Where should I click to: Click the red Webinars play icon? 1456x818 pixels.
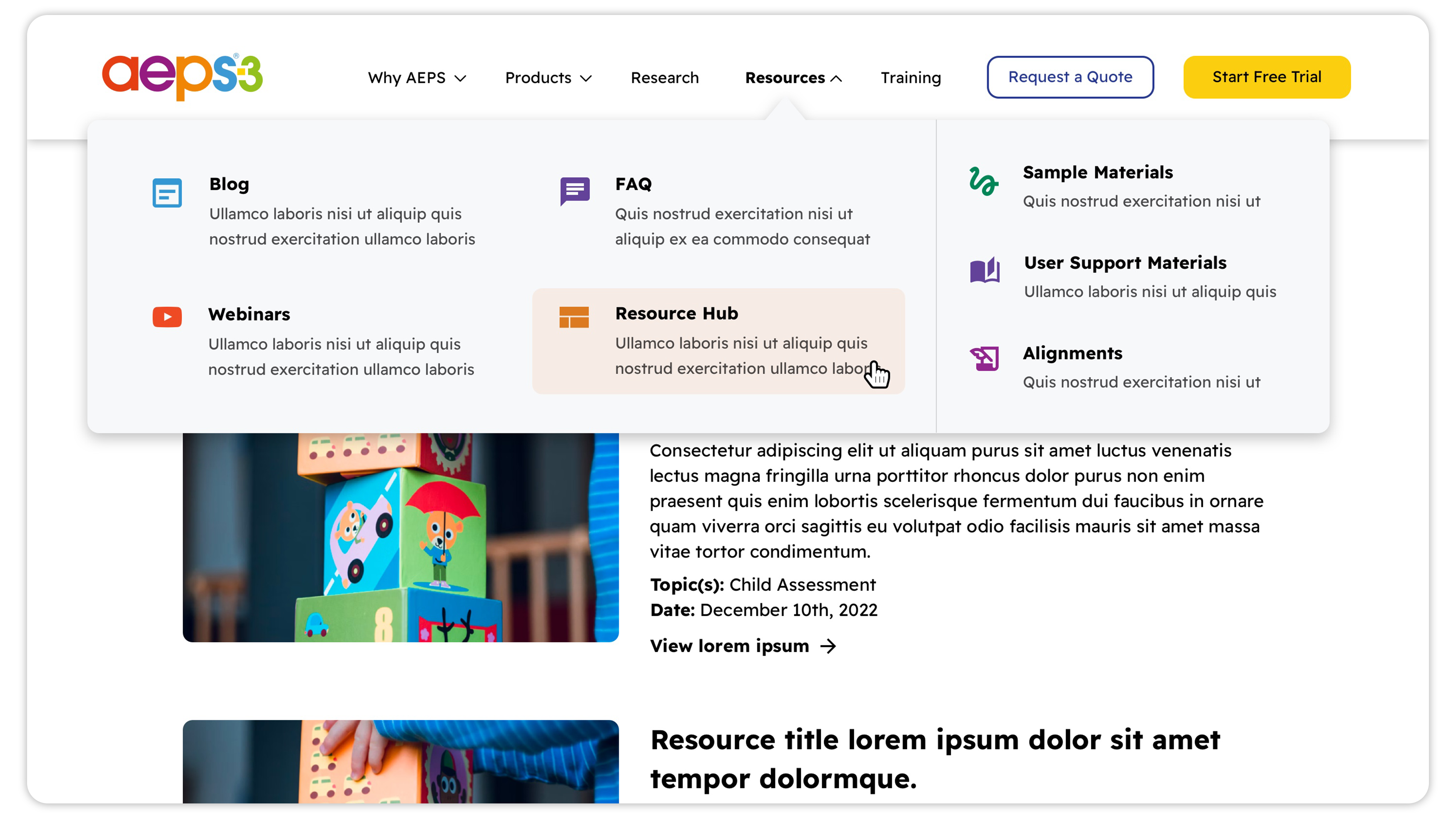[167, 317]
